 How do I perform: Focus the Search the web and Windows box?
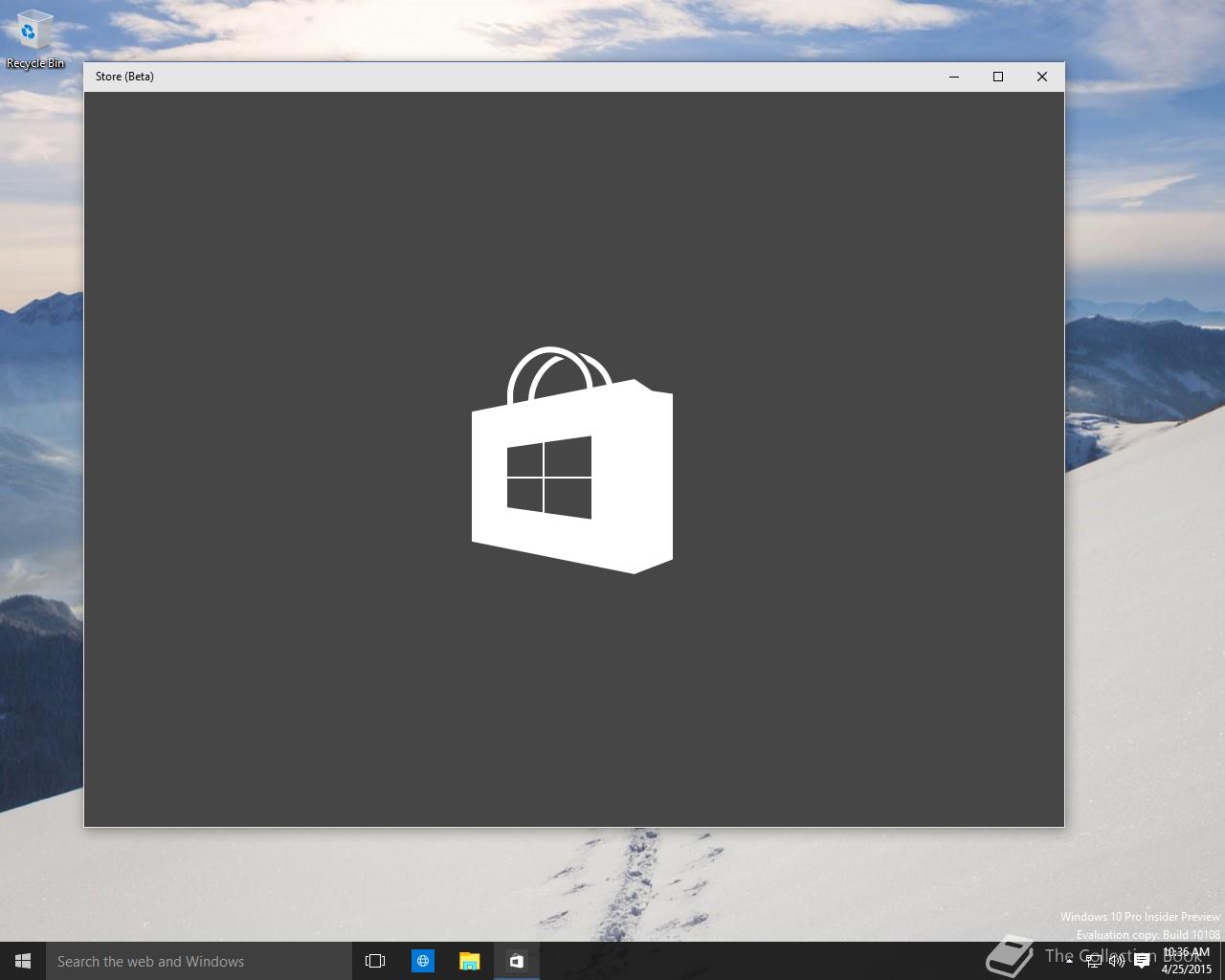tap(199, 961)
